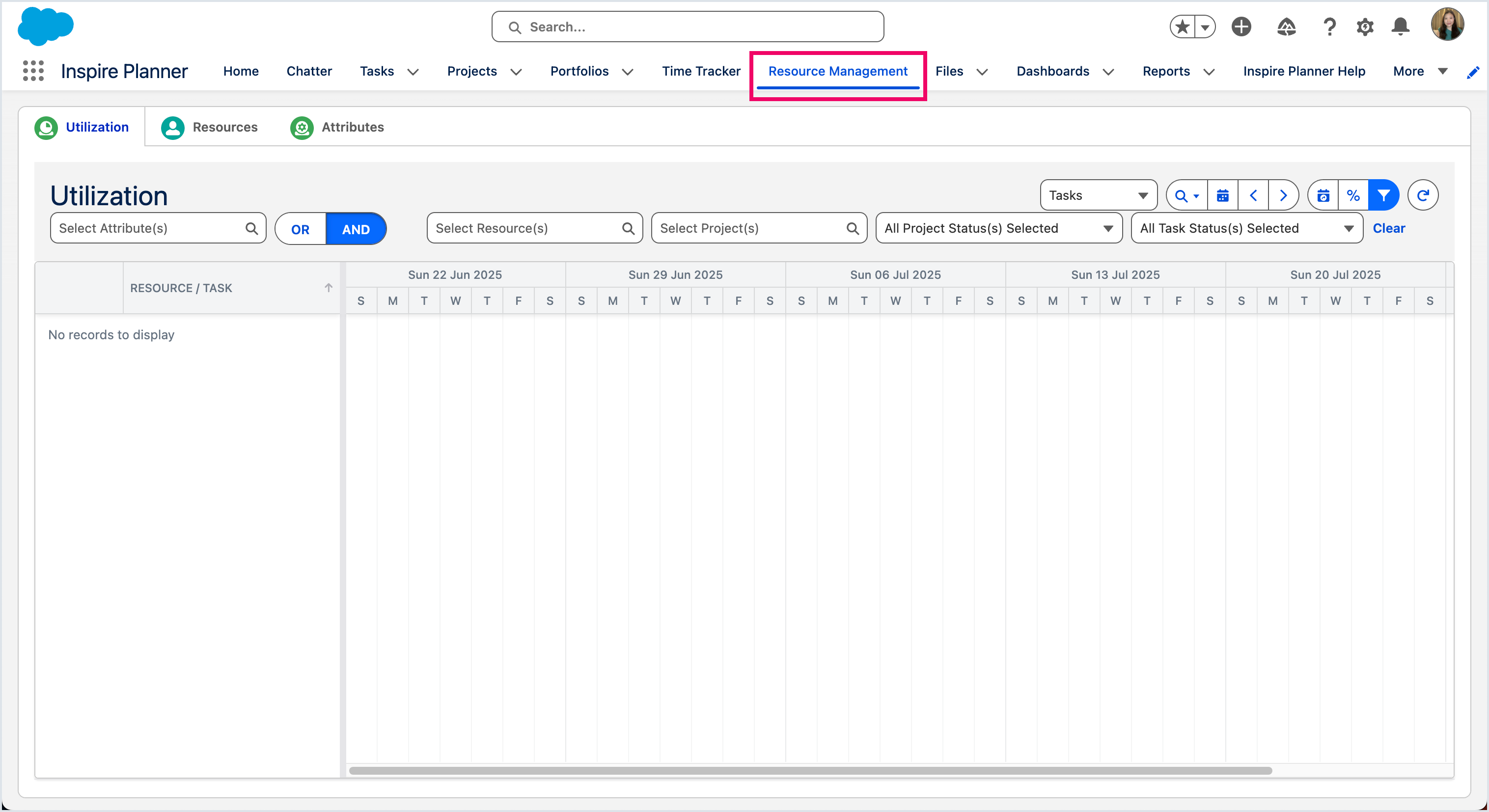
Task: Click the Sun 20 Jul 2025 week header
Action: tap(1335, 274)
